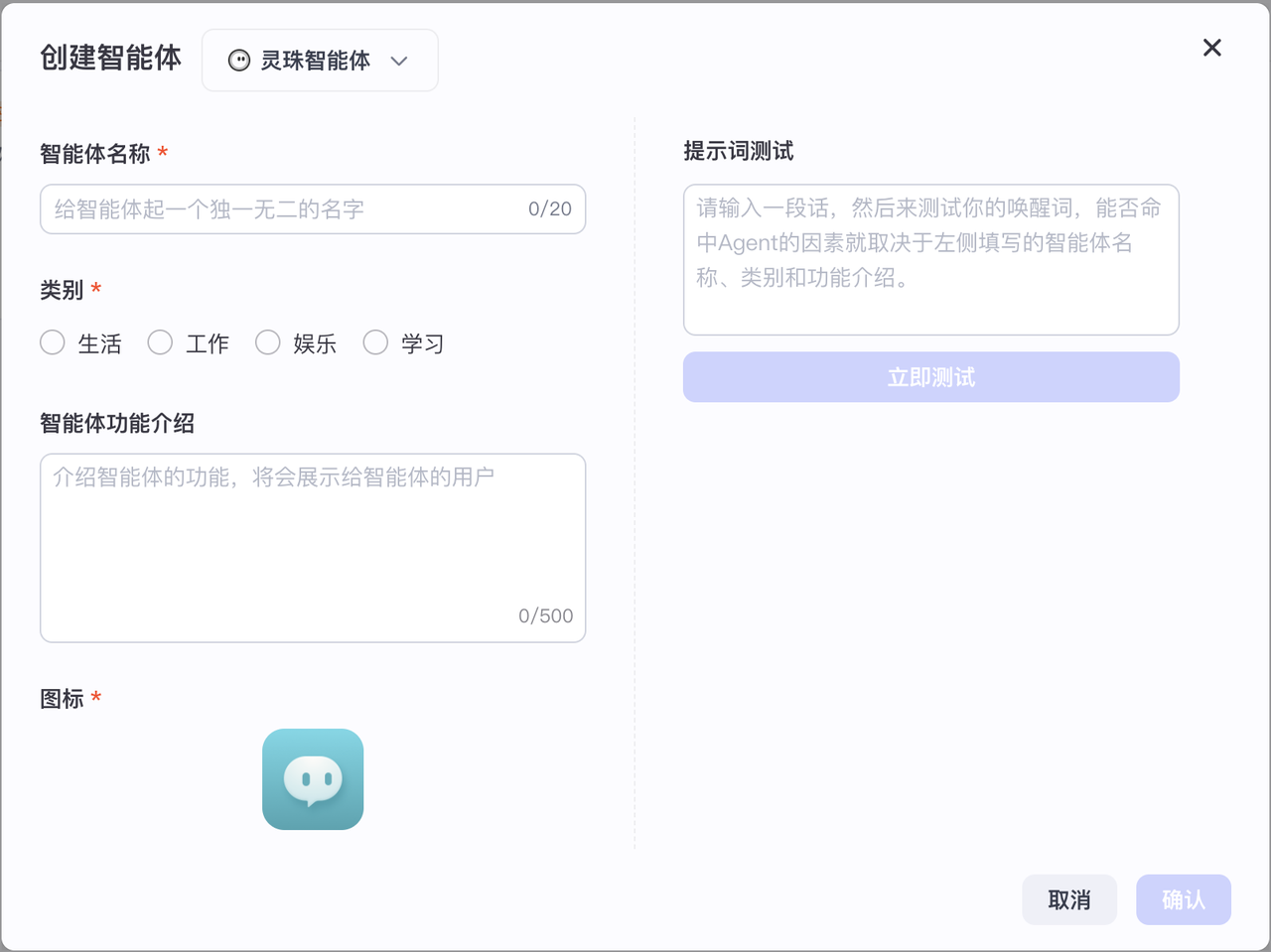1271x952 pixels.
Task: Close the 创建智能体 dialog with X
Action: [1211, 48]
